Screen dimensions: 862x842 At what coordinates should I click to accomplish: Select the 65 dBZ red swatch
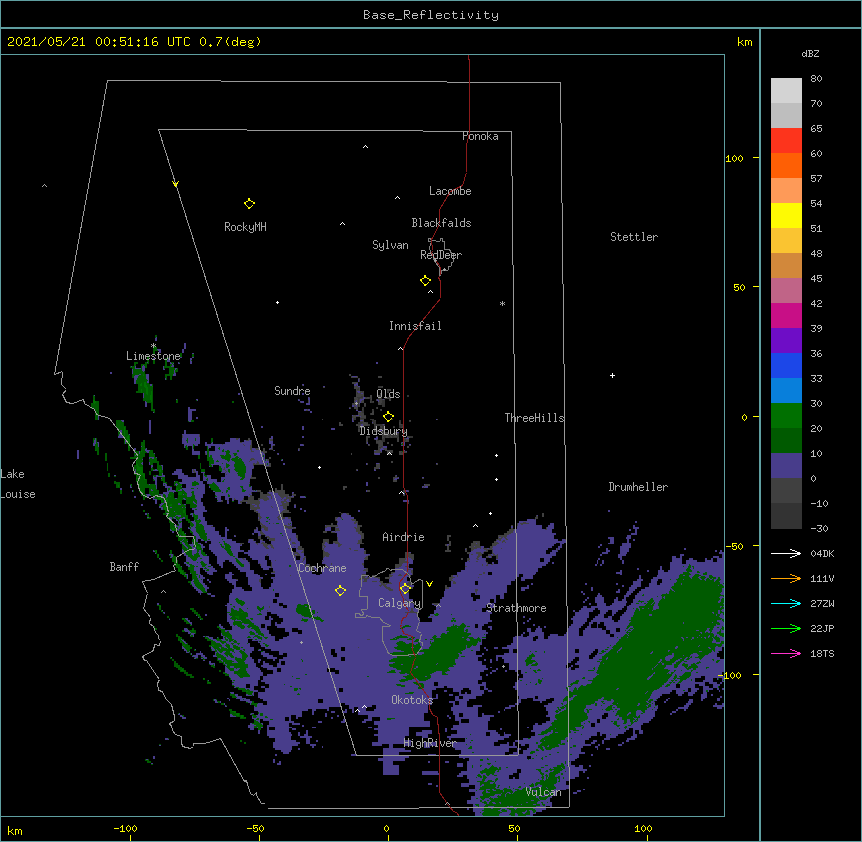tap(786, 141)
